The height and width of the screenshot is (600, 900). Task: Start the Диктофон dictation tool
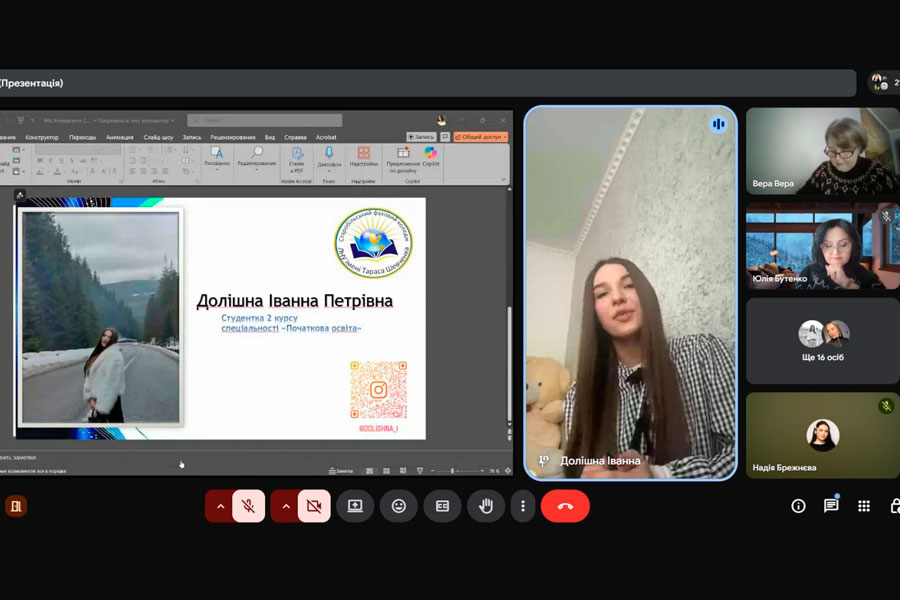(329, 158)
